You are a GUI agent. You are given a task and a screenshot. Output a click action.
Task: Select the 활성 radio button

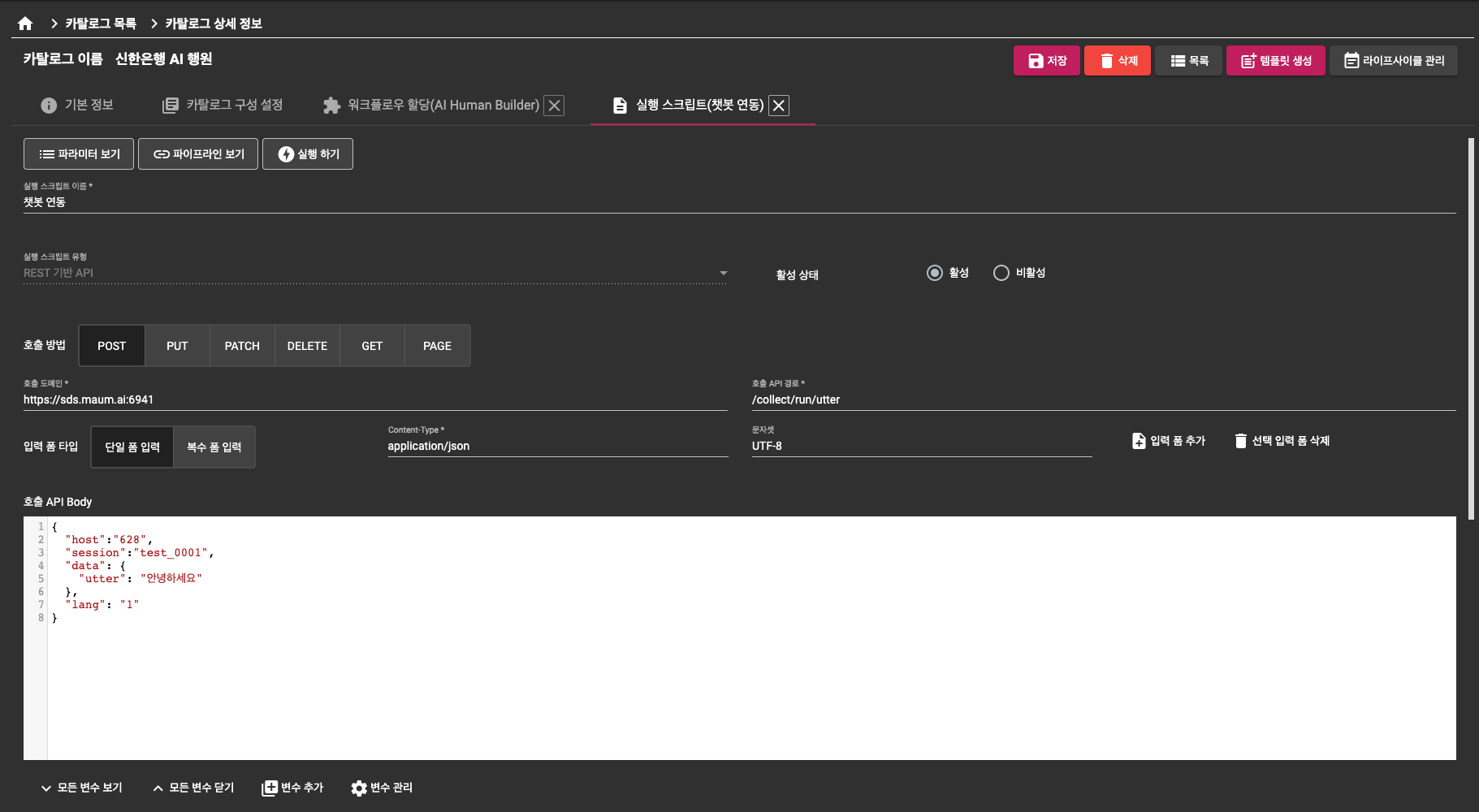[x=935, y=273]
